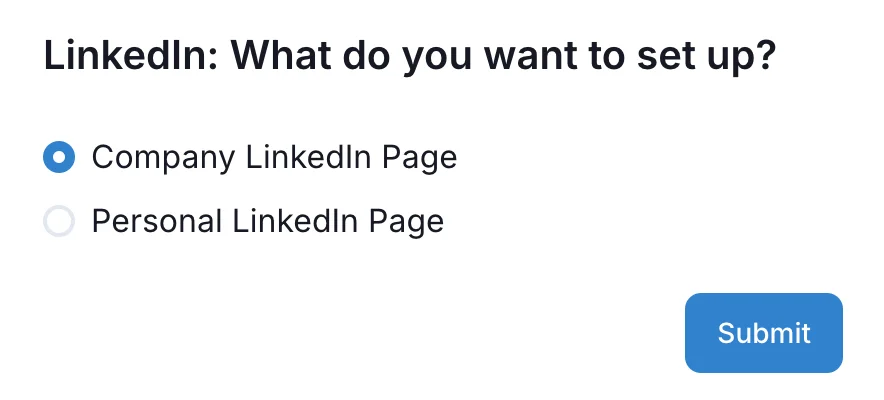Screen dimensions: 884x400
Task: Submit the LinkedIn setup choice
Action: coord(763,333)
